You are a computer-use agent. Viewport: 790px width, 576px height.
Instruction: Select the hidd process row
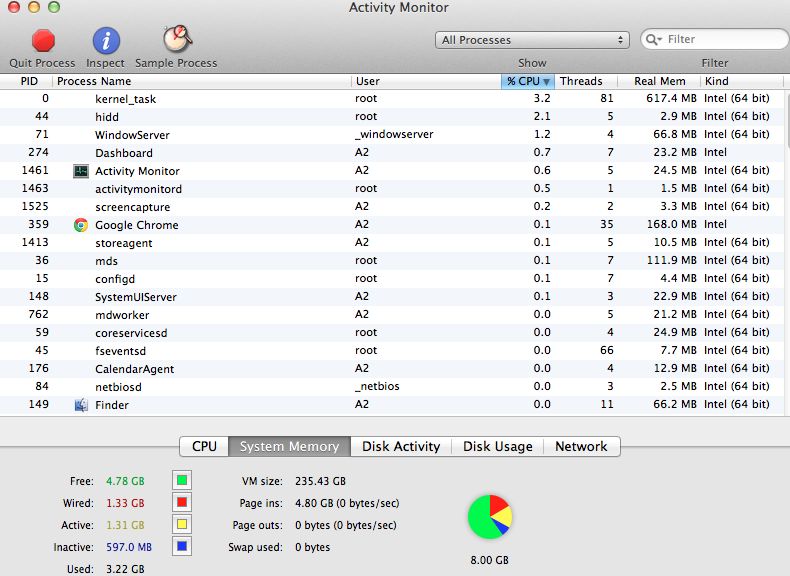(x=392, y=116)
